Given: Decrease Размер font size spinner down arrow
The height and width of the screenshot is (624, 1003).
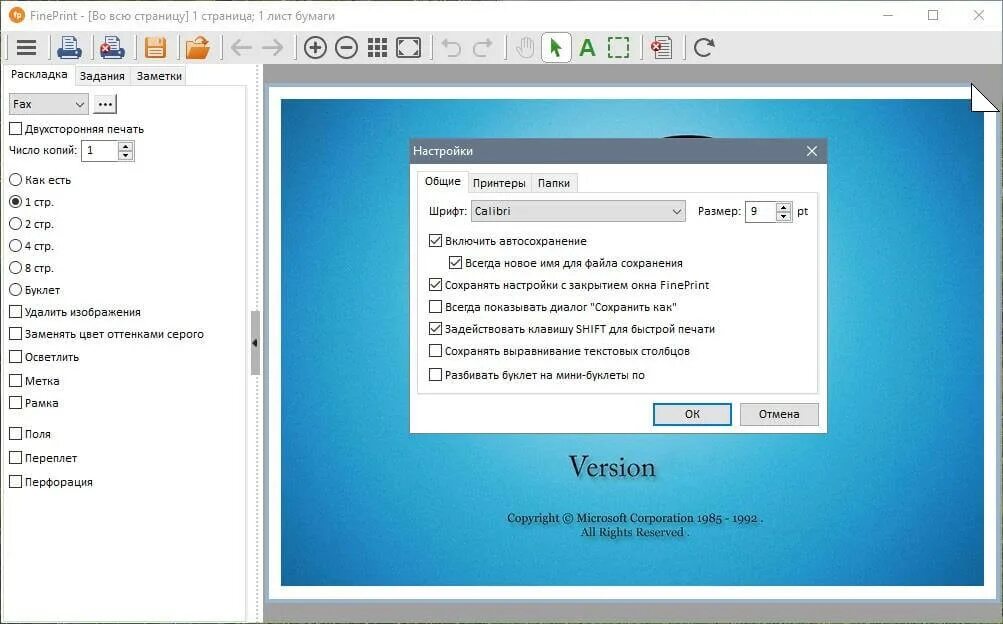Looking at the screenshot, I should tap(784, 216).
